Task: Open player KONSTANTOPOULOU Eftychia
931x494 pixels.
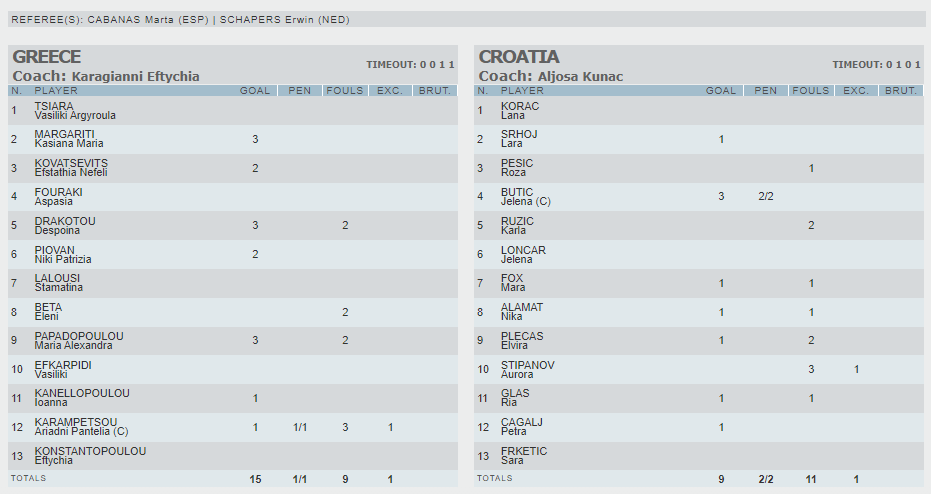Action: pos(90,456)
